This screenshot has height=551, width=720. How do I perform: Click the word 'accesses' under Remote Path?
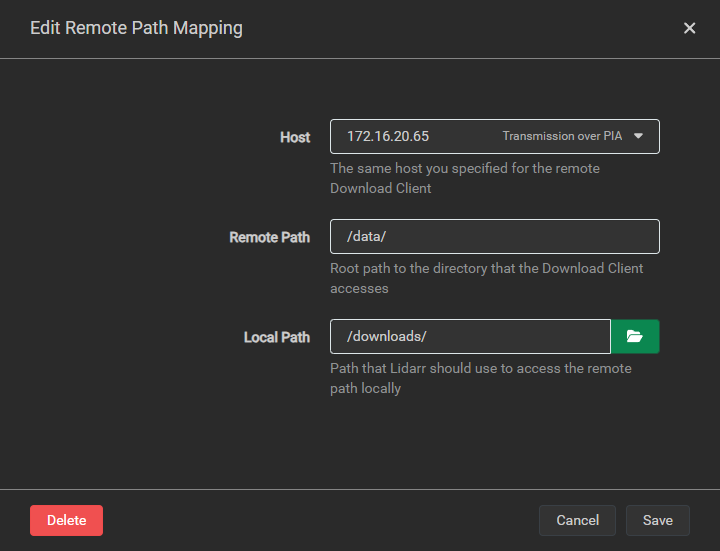(x=359, y=289)
